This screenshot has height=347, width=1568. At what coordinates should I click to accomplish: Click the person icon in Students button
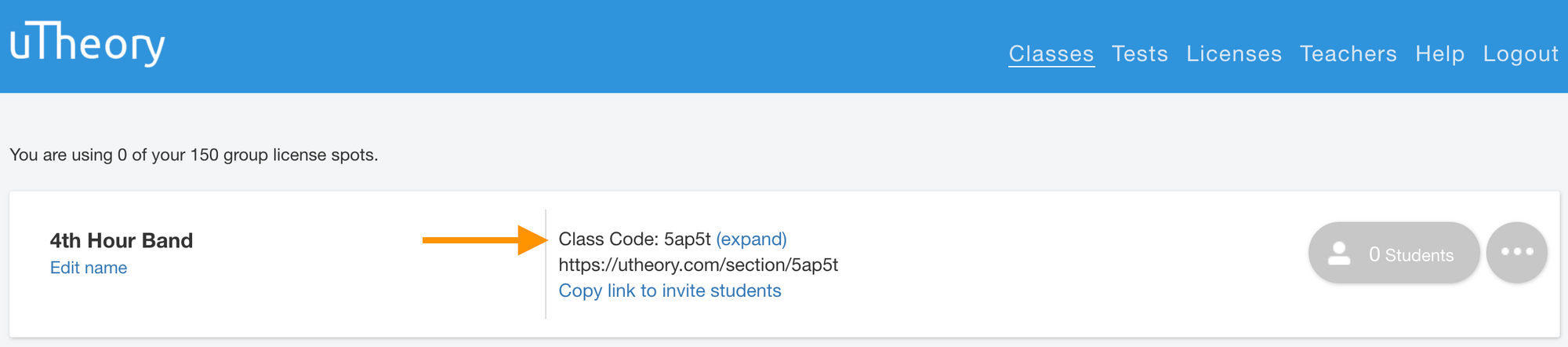[x=1340, y=254]
